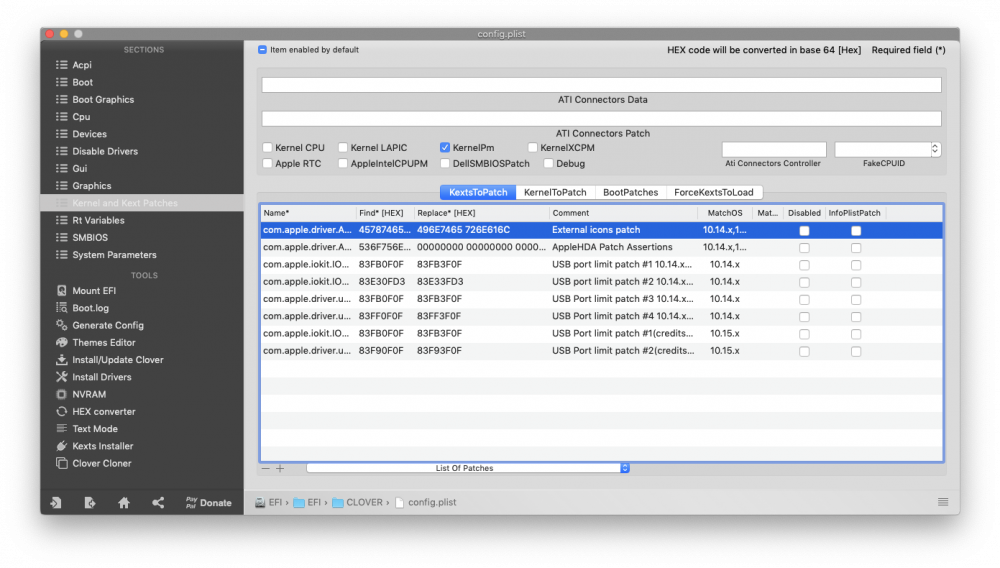
Task: Click the Text Mode lines icon
Action: click(62, 428)
